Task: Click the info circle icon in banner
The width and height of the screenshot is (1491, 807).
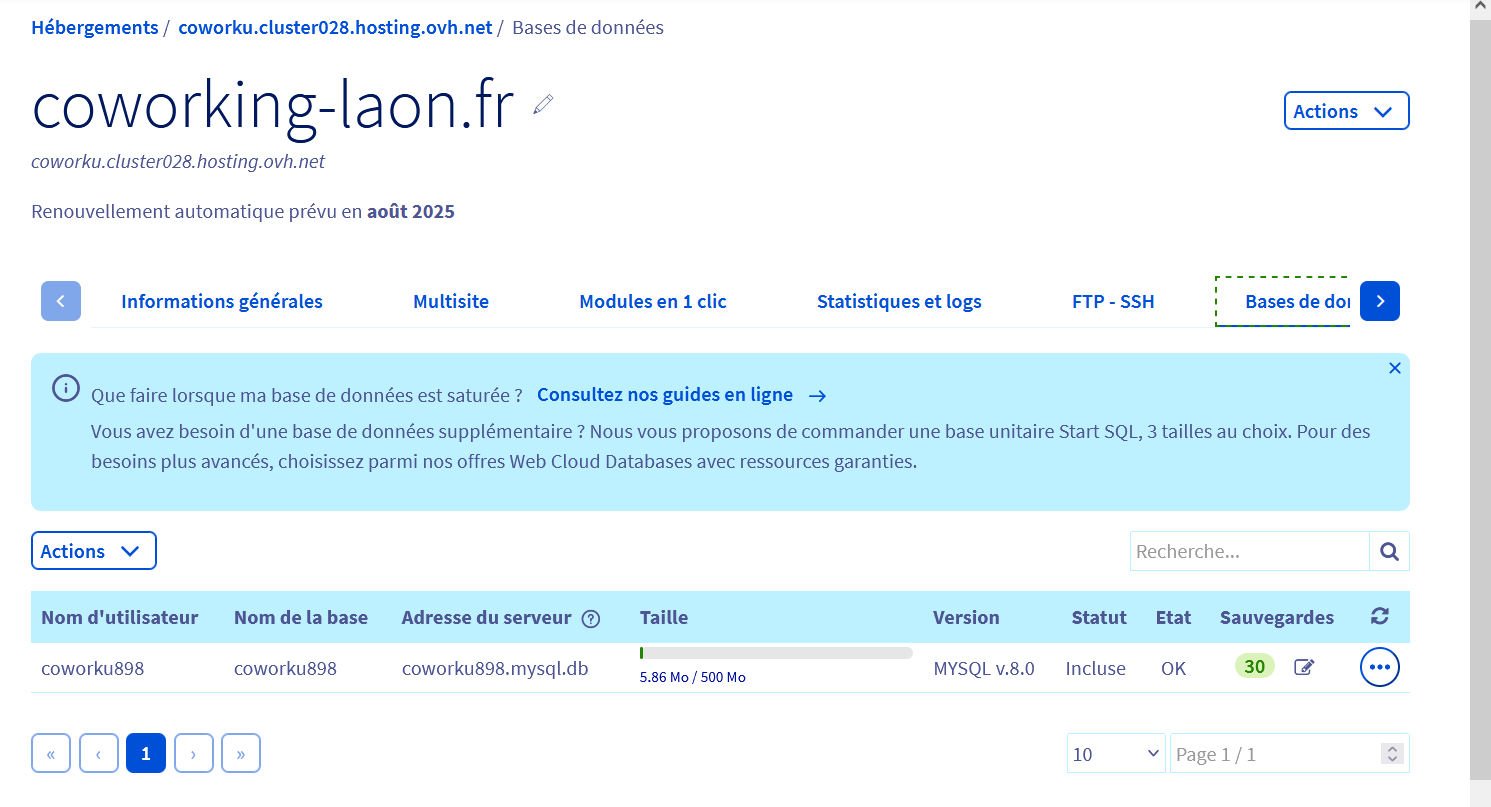Action: (65, 388)
